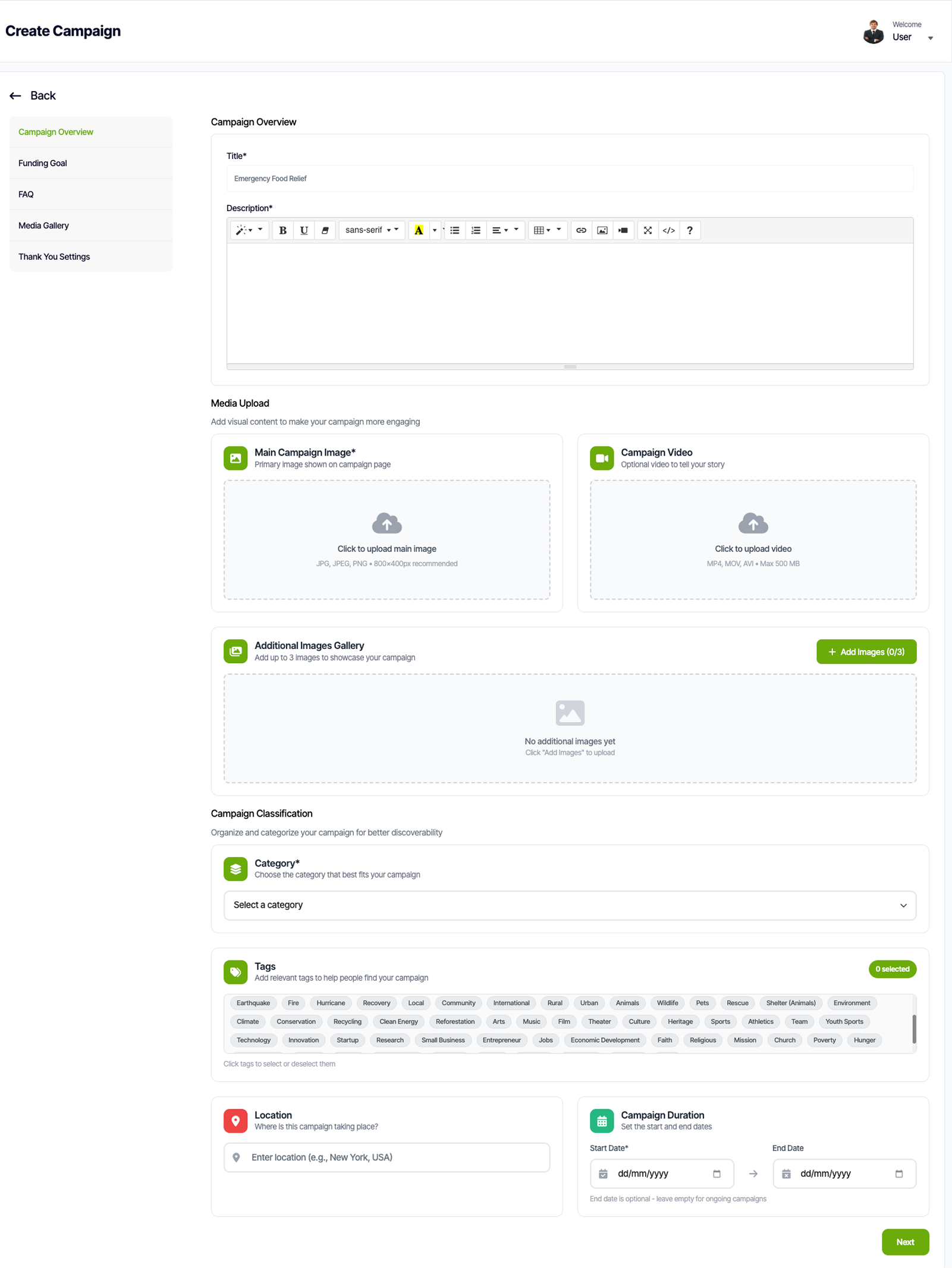The image size is (952, 1268).
Task: Click the Add Images button
Action: [866, 651]
